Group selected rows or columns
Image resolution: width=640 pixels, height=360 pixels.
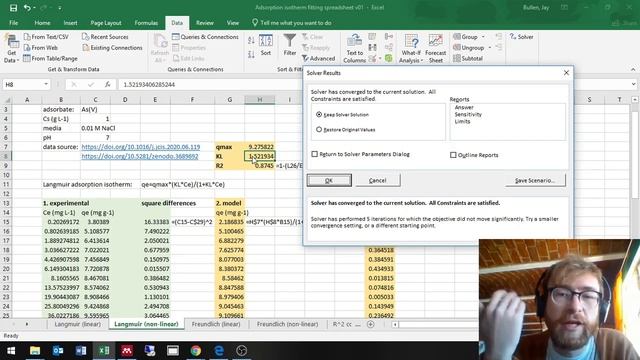(x=465, y=37)
